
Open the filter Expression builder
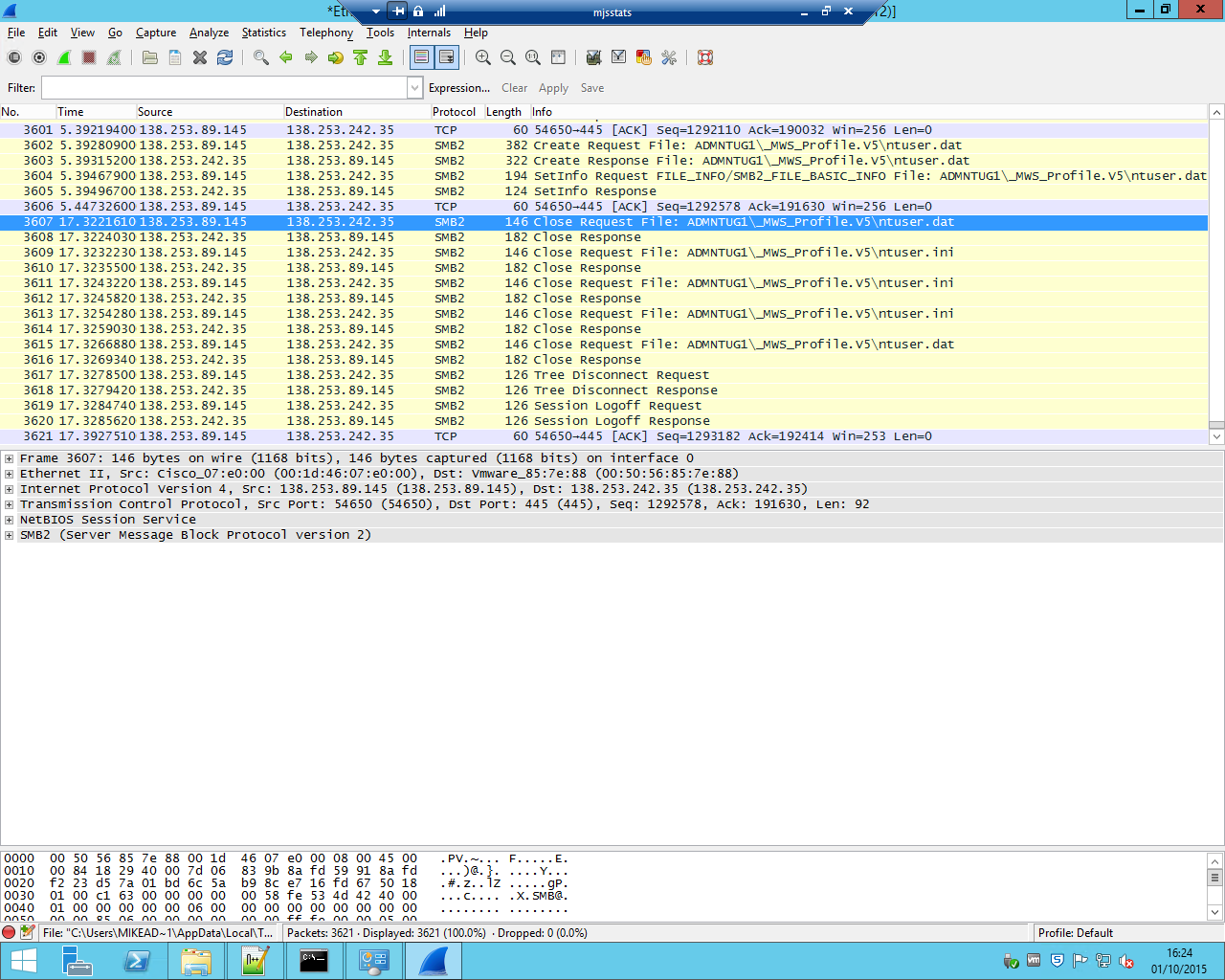point(459,88)
